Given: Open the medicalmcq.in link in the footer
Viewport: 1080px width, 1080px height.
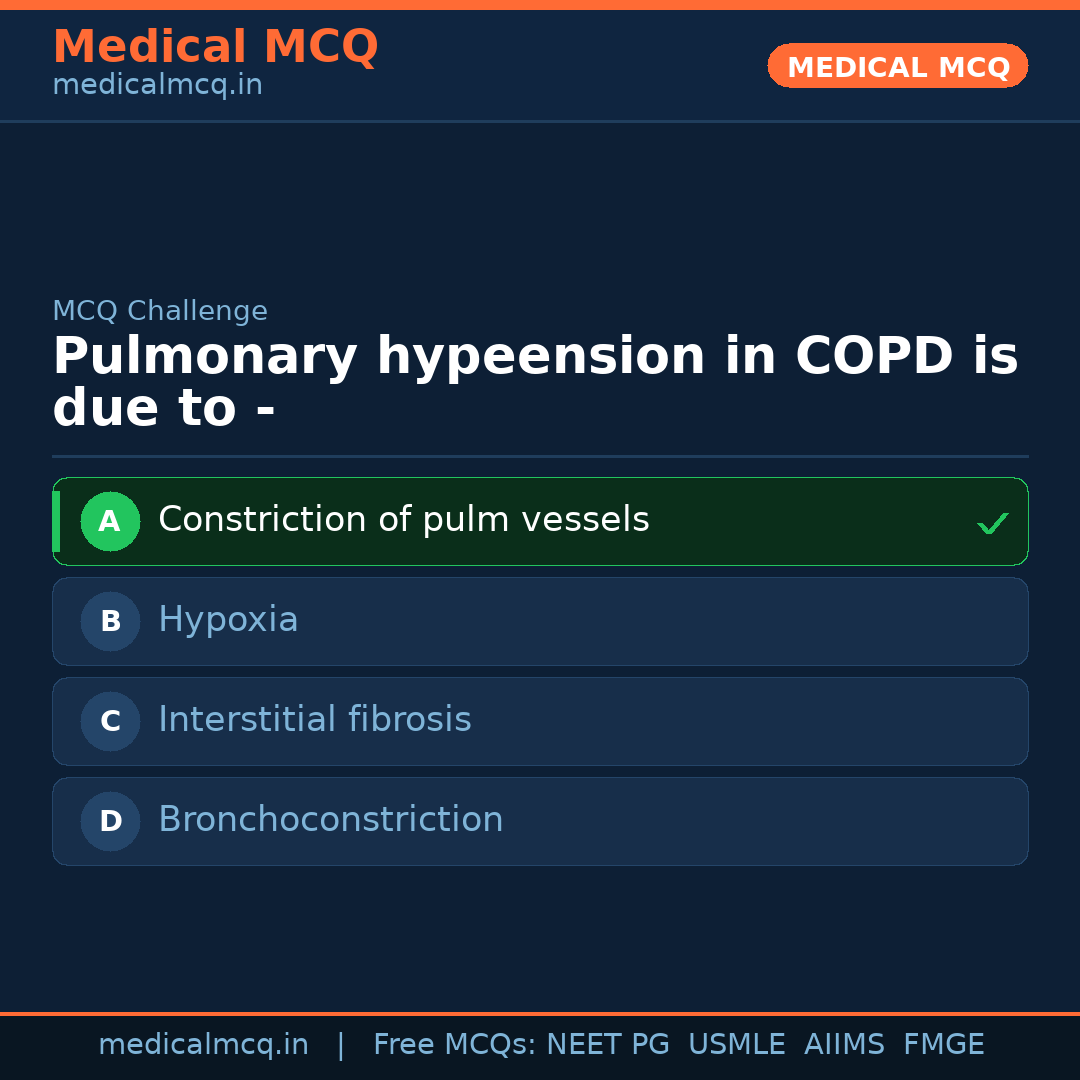Looking at the screenshot, I should pos(203,1045).
